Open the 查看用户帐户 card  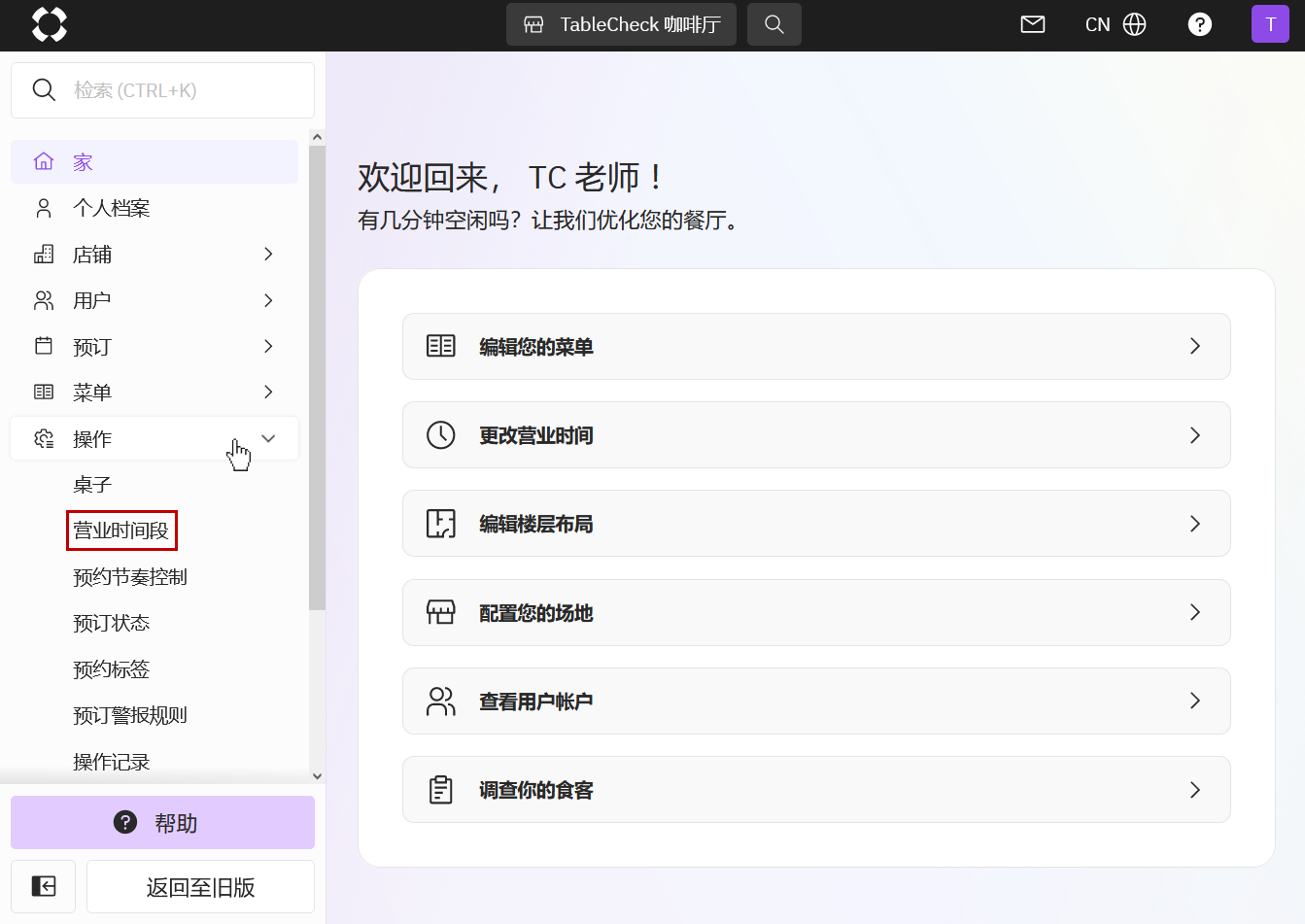point(816,701)
